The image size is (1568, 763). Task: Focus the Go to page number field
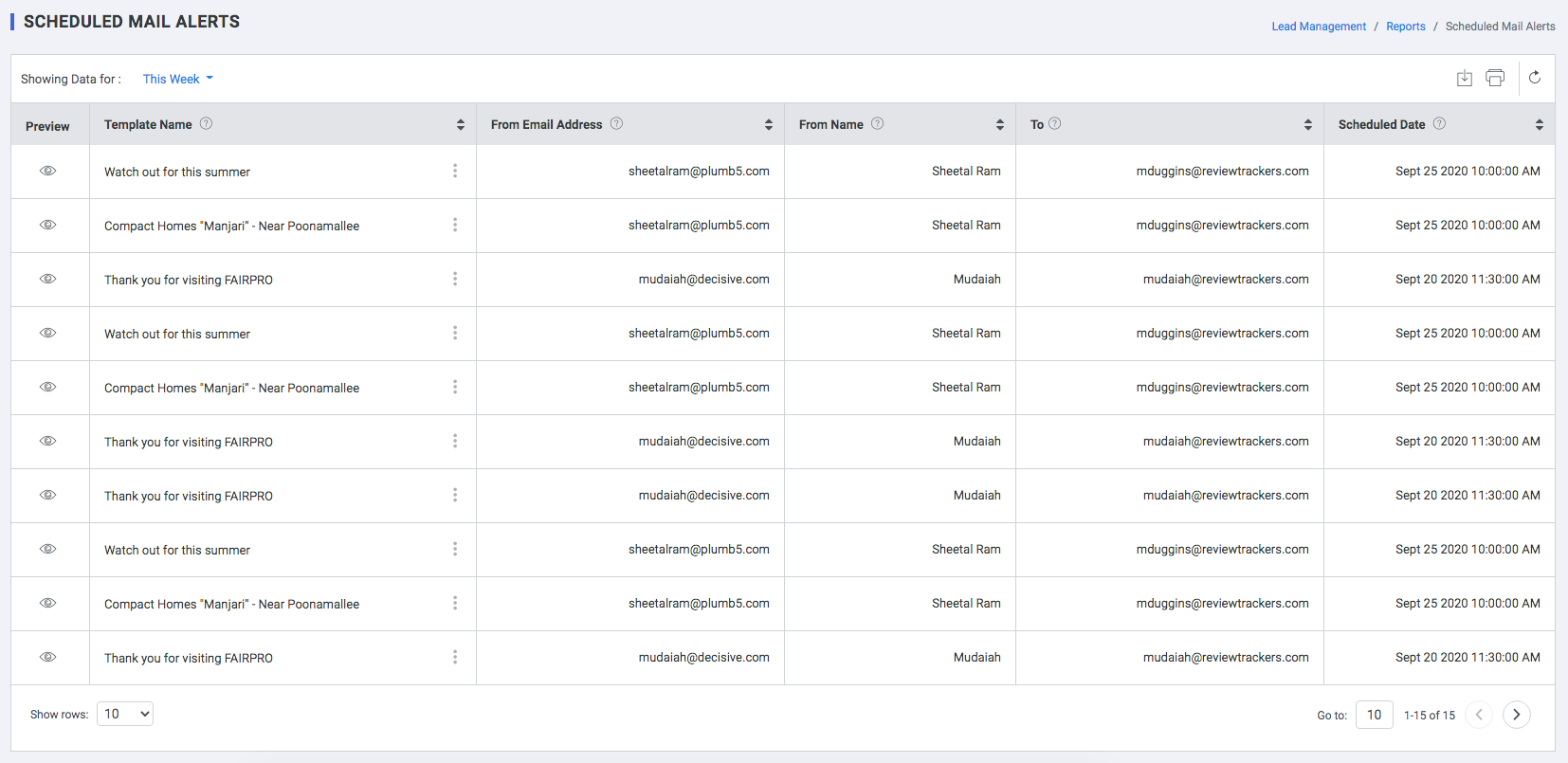click(x=1375, y=715)
